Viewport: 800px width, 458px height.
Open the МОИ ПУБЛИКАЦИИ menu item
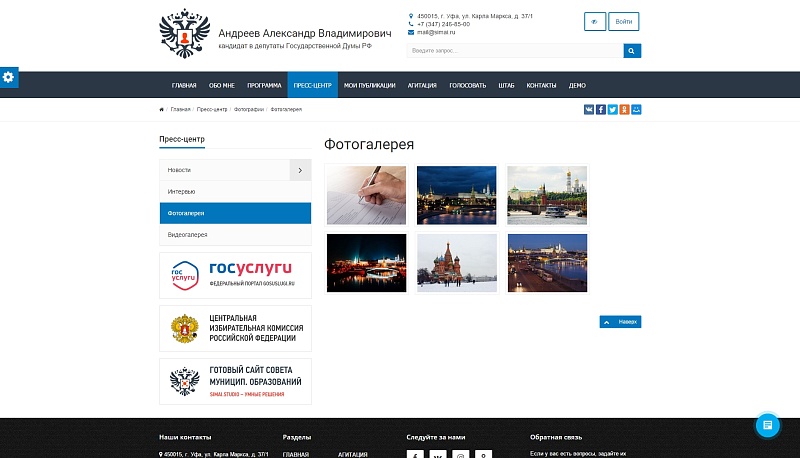[x=369, y=85]
